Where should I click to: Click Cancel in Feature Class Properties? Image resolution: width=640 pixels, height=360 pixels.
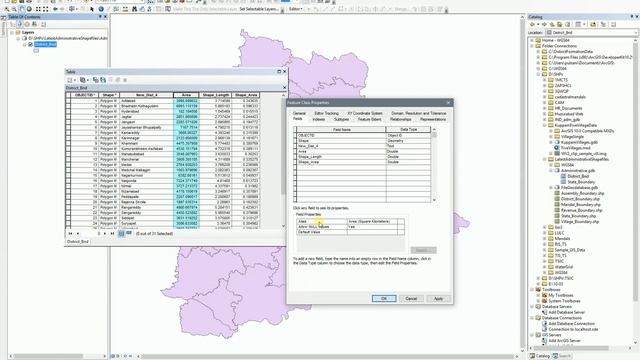[411, 298]
